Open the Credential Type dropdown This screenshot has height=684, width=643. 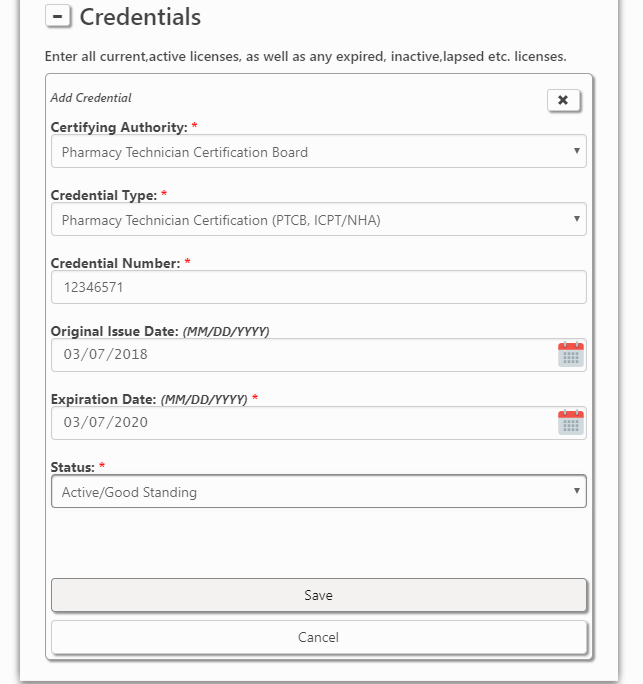[318, 220]
